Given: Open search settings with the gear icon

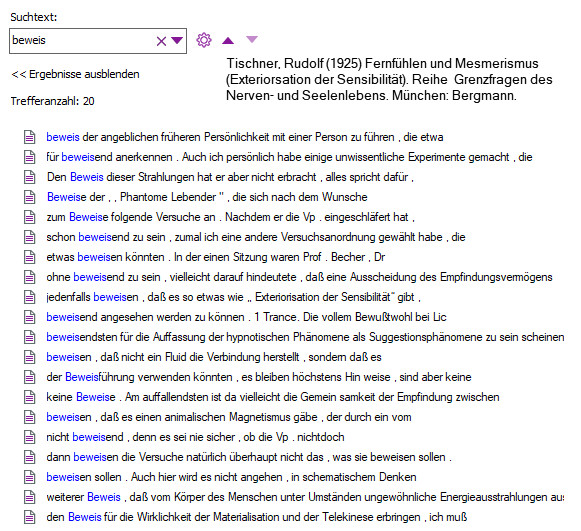Looking at the screenshot, I should click(204, 40).
